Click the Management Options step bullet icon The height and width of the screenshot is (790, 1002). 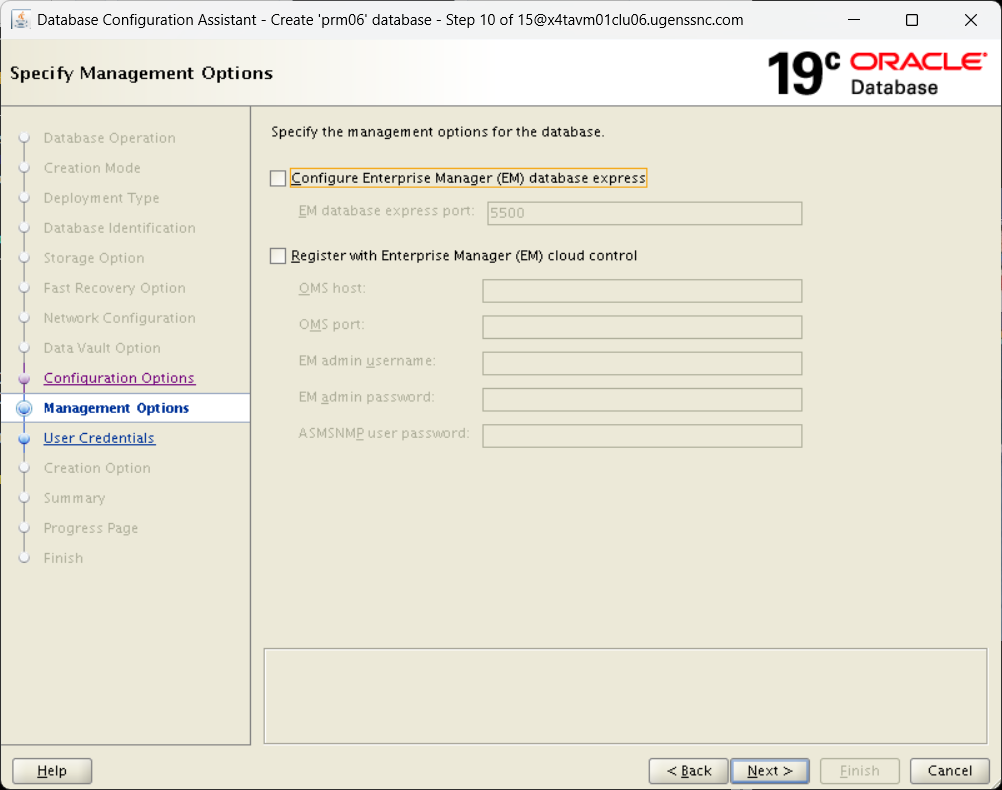coord(24,408)
